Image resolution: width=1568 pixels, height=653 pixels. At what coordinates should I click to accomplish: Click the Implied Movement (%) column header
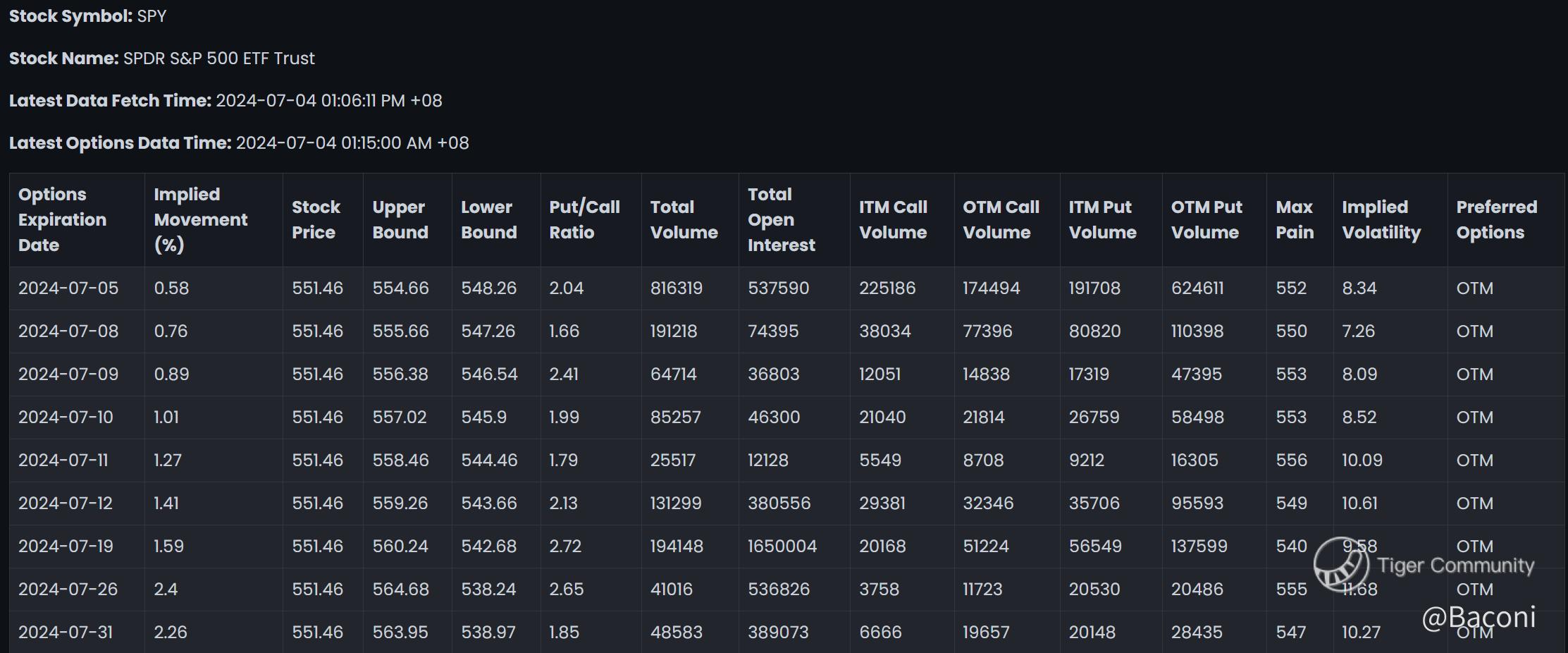[x=200, y=219]
